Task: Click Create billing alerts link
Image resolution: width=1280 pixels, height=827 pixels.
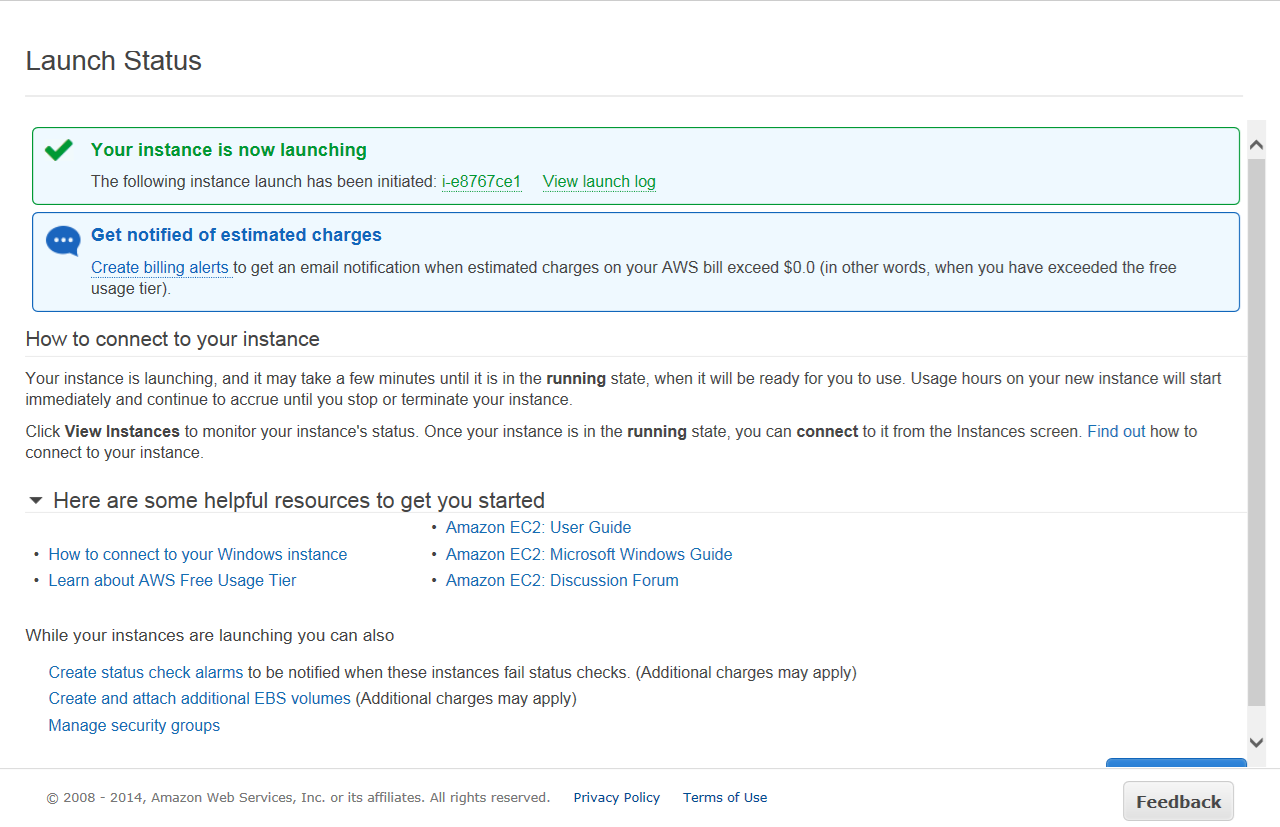Action: point(160,267)
